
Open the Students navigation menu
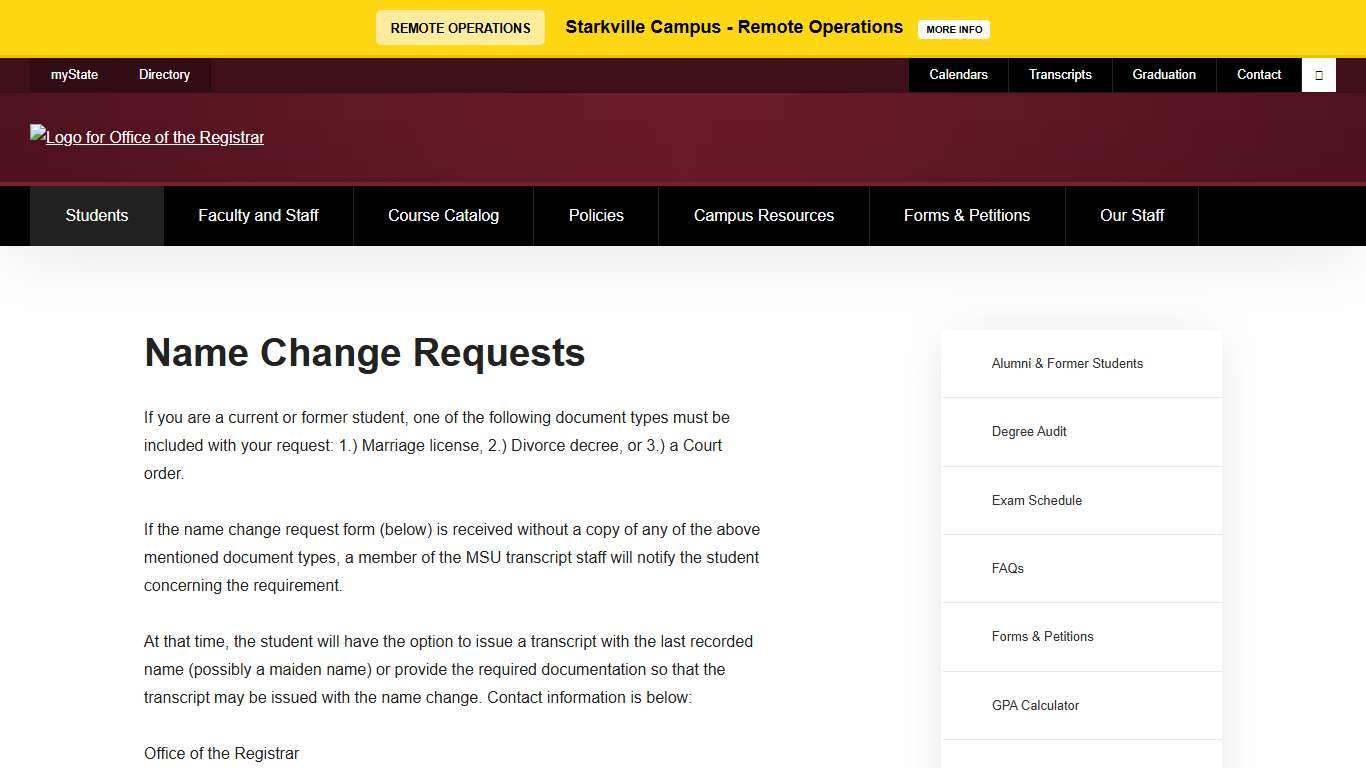(x=96, y=215)
